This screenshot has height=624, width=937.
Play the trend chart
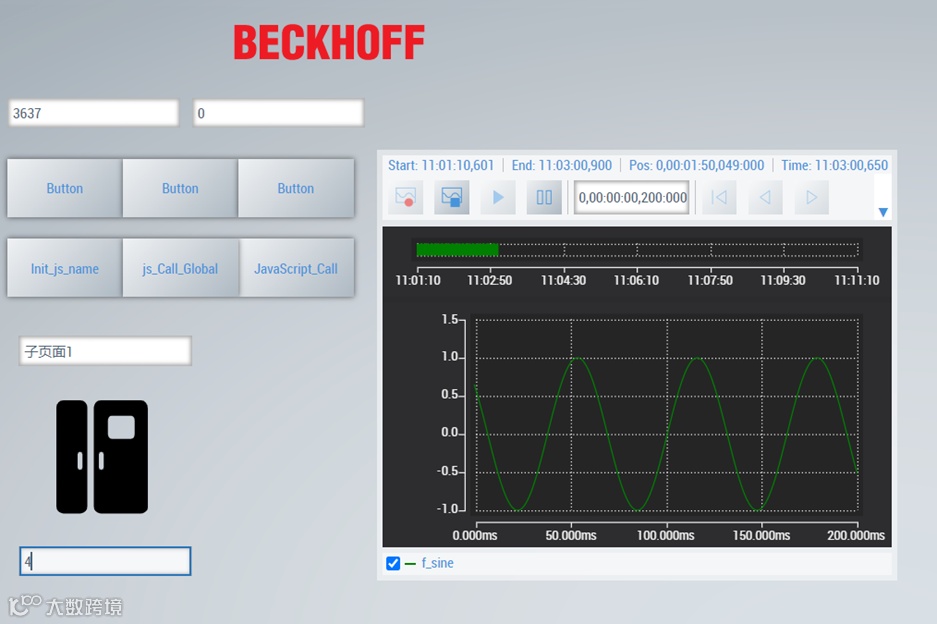pos(498,197)
